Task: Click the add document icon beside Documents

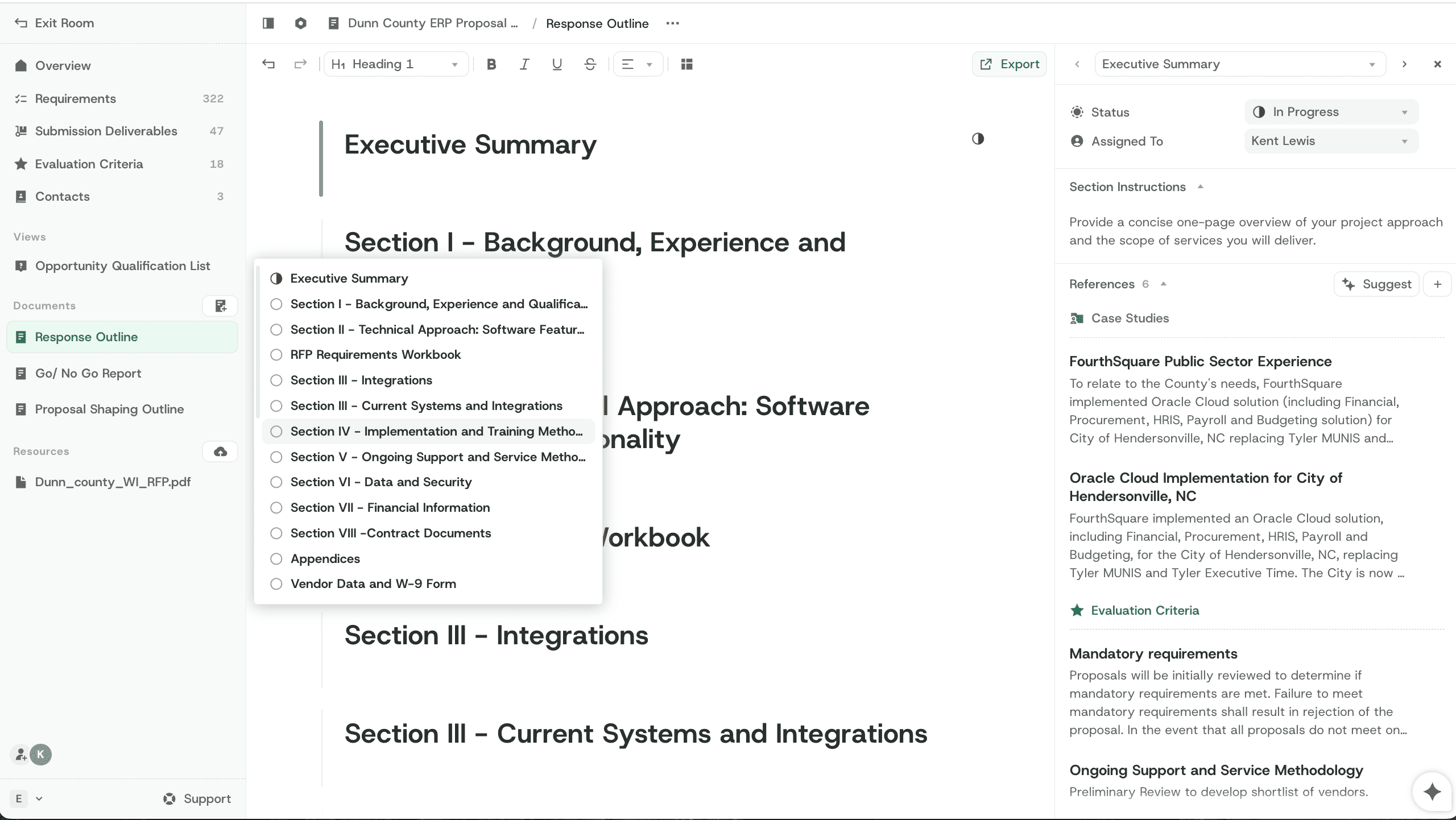Action: click(220, 305)
